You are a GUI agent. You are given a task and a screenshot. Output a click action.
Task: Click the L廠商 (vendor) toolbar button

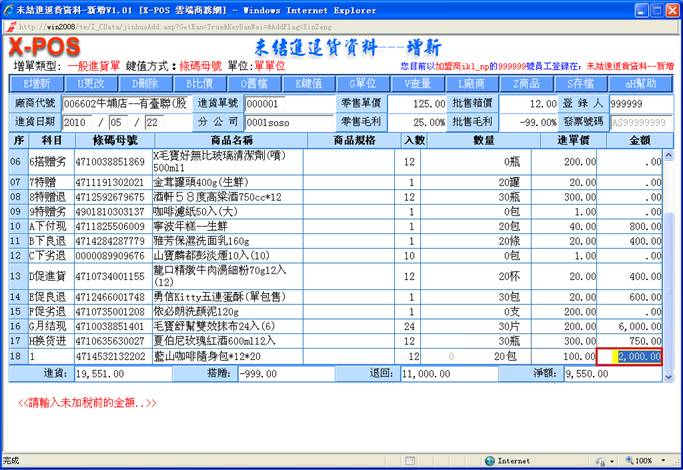tap(473, 83)
